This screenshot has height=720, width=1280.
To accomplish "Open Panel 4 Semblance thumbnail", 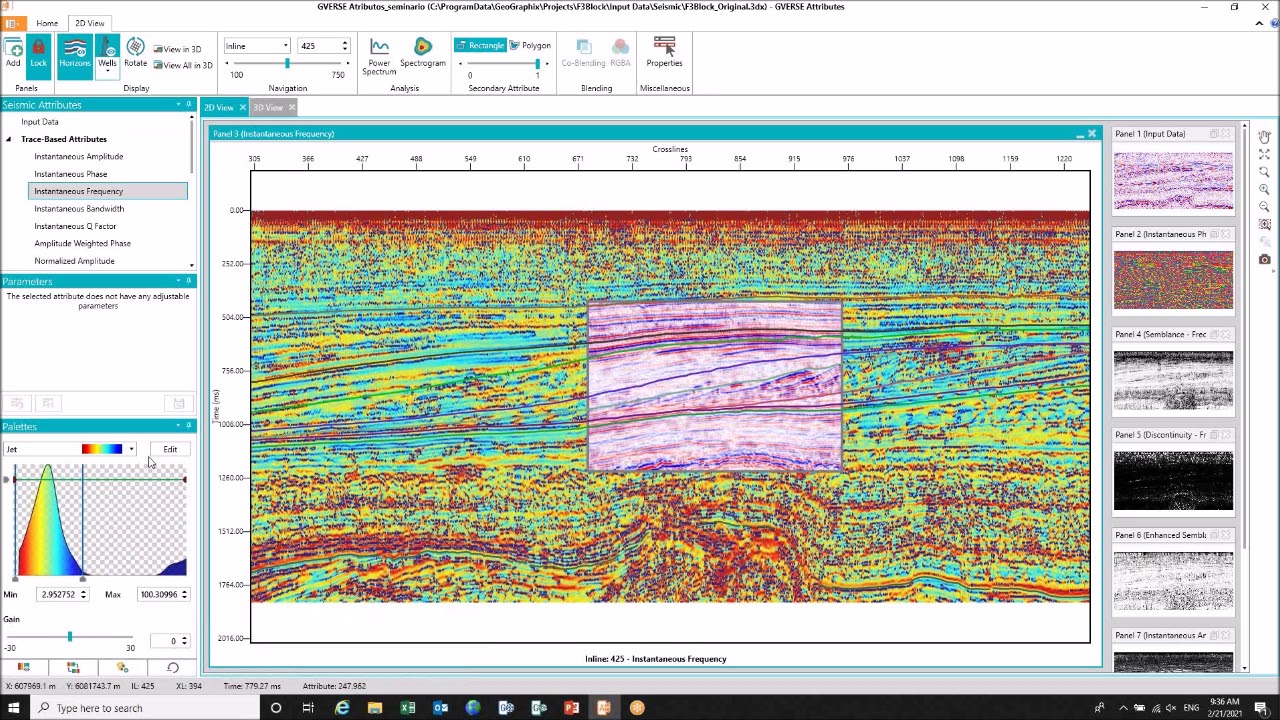I will pos(1173,381).
